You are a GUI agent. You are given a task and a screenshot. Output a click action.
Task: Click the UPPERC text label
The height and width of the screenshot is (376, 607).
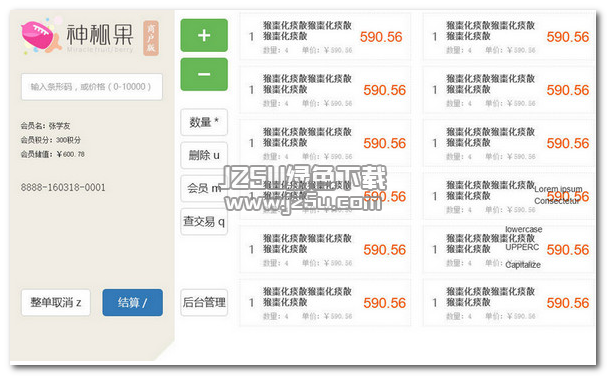(x=522, y=247)
